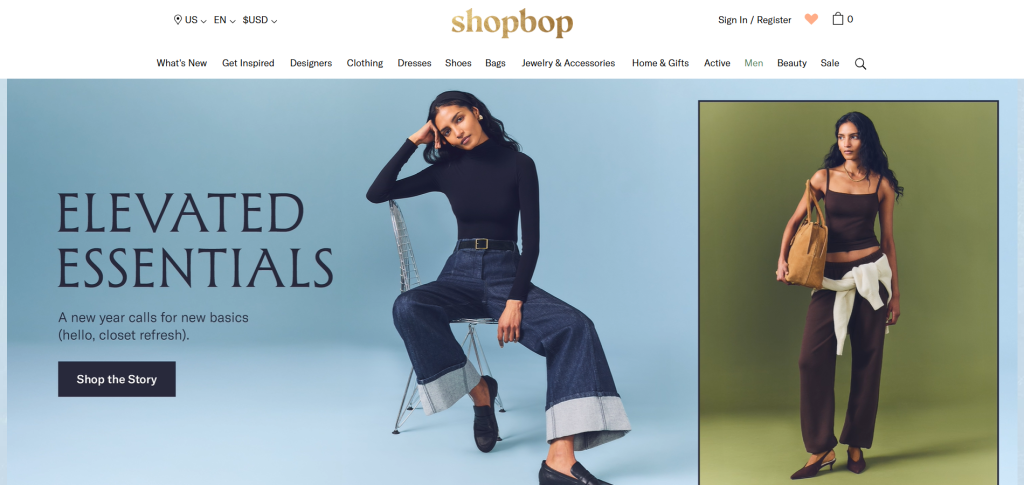Open the Get Inspired menu
This screenshot has width=1024, height=485.
pyautogui.click(x=248, y=63)
